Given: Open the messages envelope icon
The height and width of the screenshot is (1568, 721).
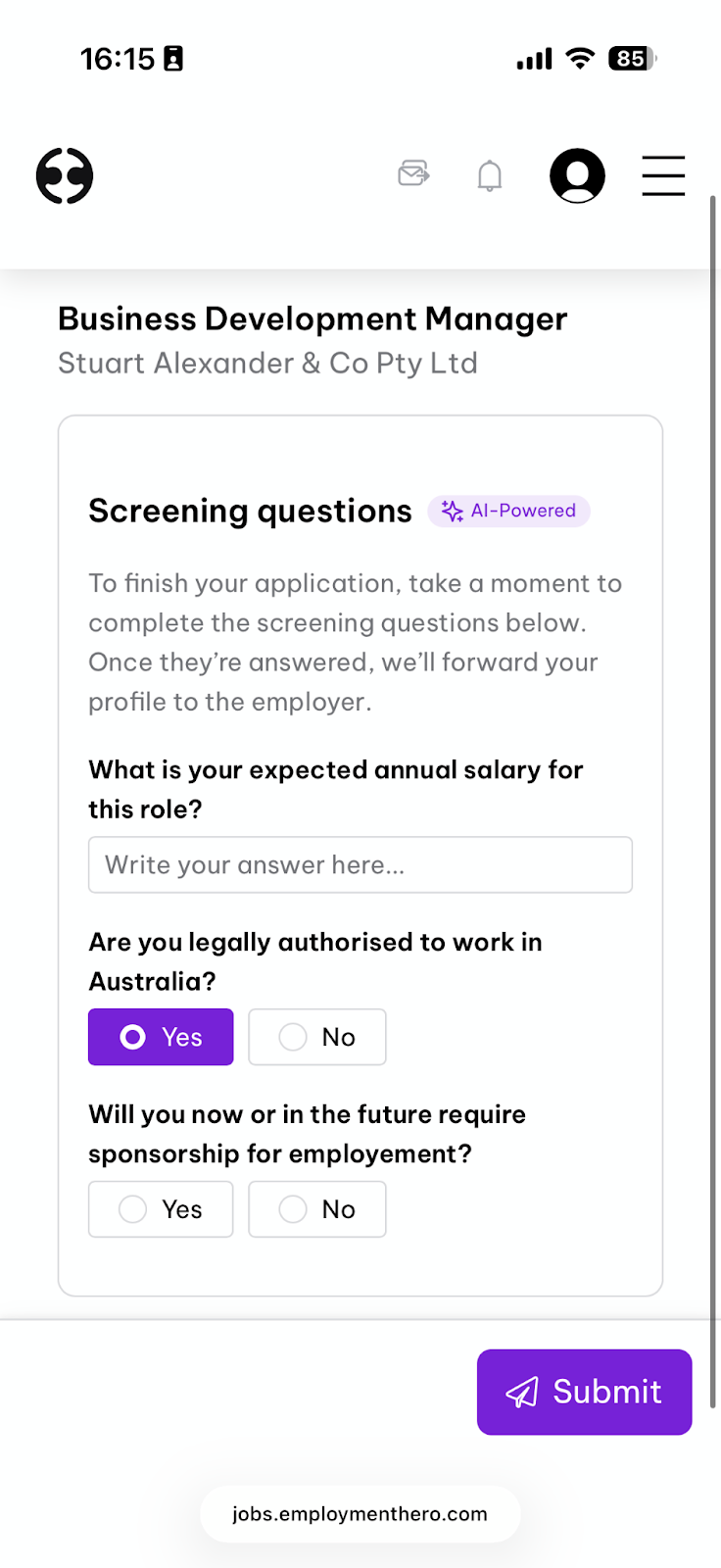Looking at the screenshot, I should 413,174.
